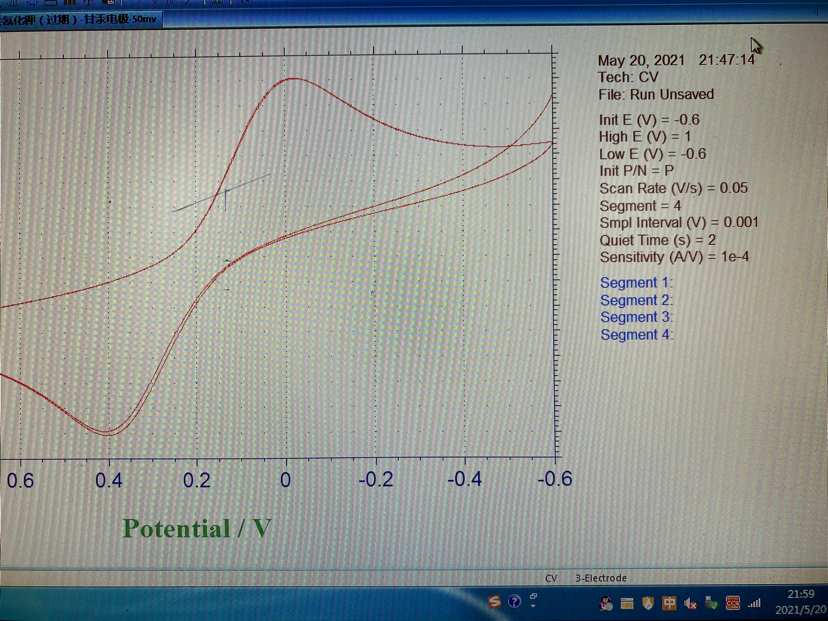Select the document window title tab
Screen dimensions: 828x621
80,19
